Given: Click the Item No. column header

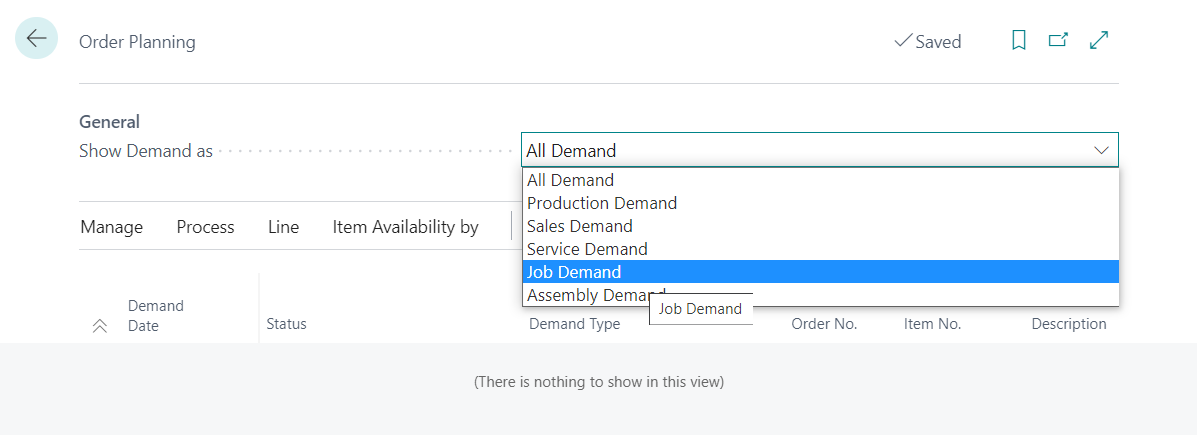Looking at the screenshot, I should [x=931, y=324].
